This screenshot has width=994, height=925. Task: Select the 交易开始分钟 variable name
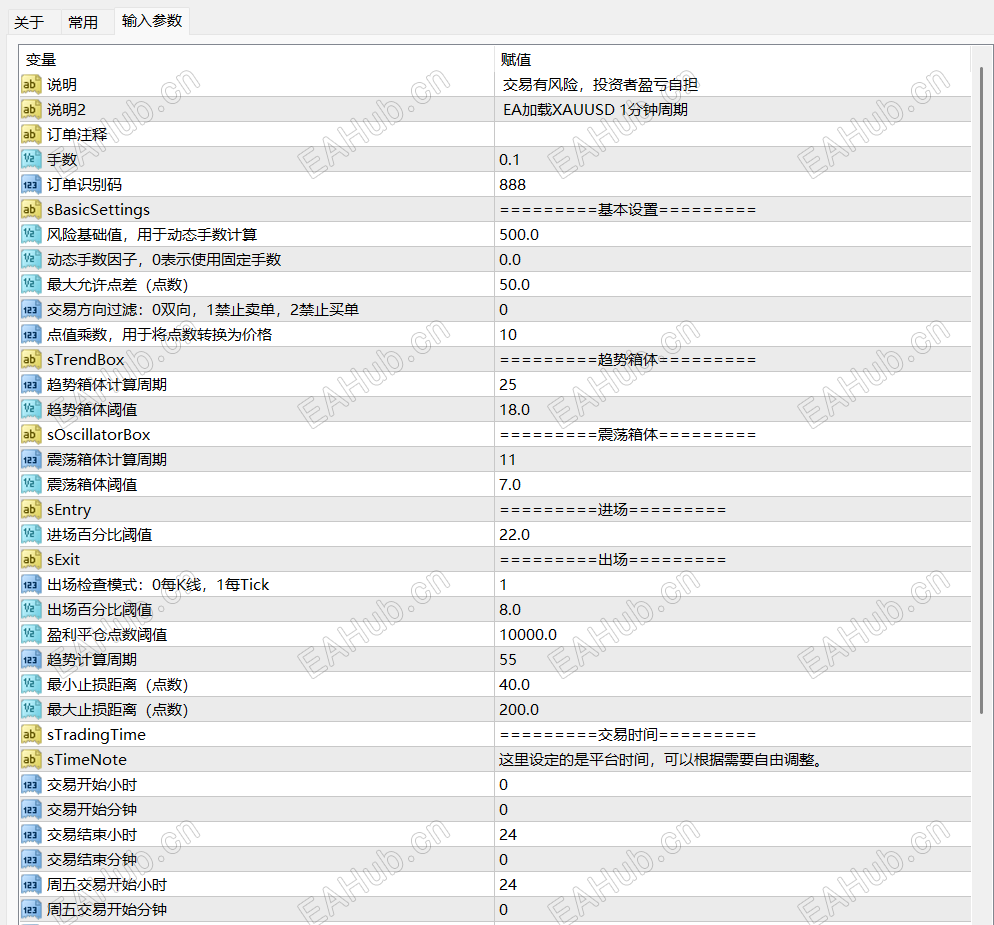pyautogui.click(x=92, y=810)
